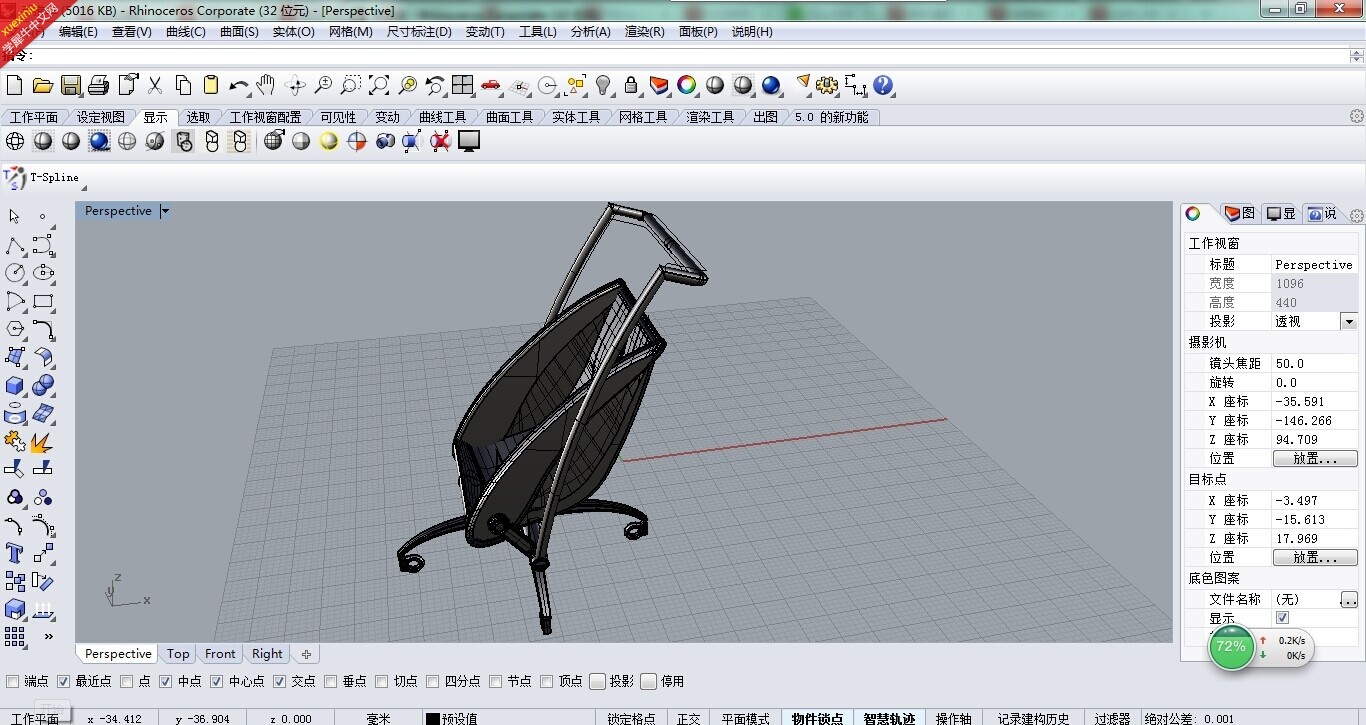Open the 编辑(E) menu
This screenshot has height=725, width=1366.
78,32
